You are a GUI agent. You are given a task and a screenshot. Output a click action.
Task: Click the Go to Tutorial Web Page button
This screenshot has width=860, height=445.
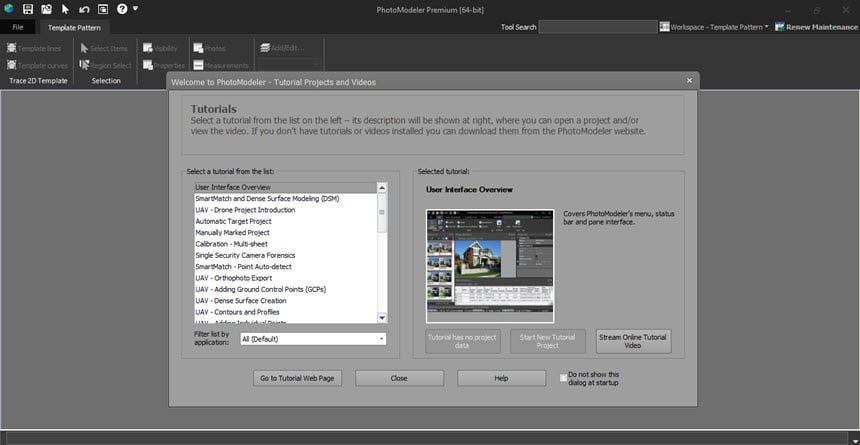[x=298, y=378]
